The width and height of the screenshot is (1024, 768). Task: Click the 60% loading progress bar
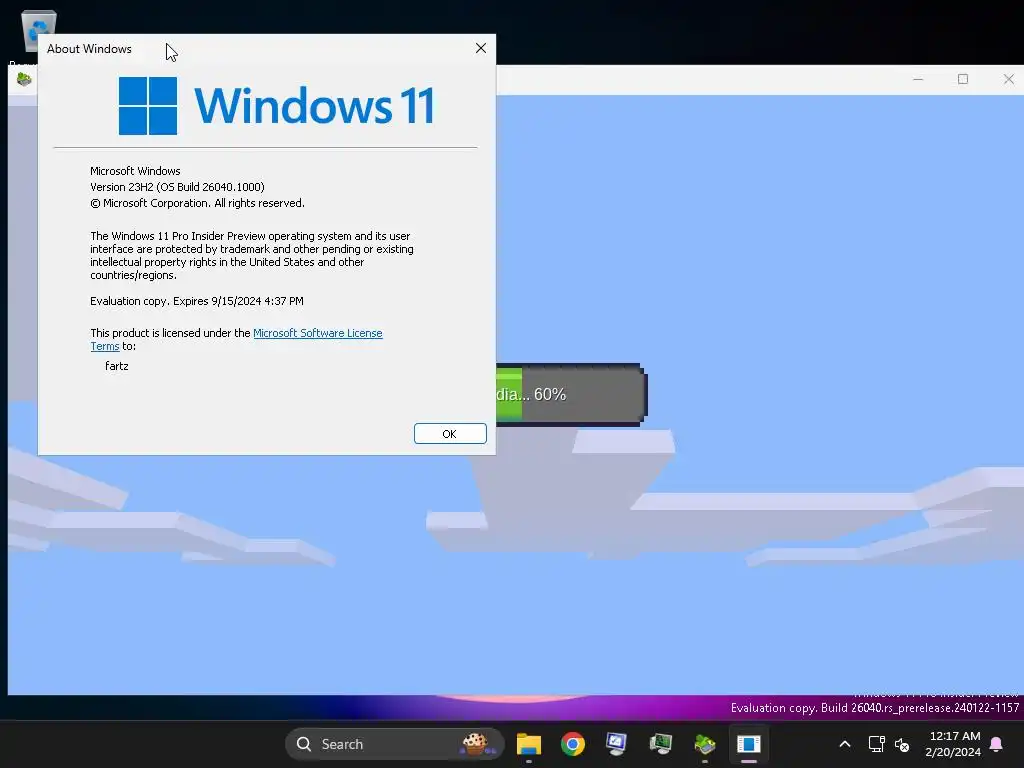571,394
